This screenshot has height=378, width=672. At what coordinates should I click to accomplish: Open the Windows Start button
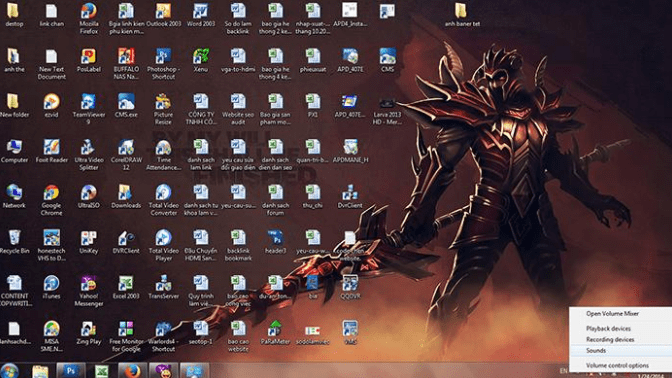pos(9,370)
